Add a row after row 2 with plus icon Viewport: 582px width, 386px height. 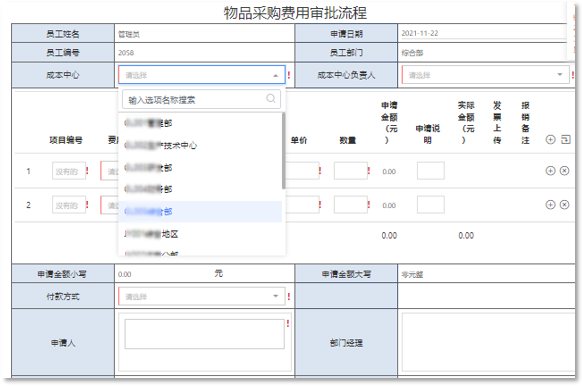[550, 205]
